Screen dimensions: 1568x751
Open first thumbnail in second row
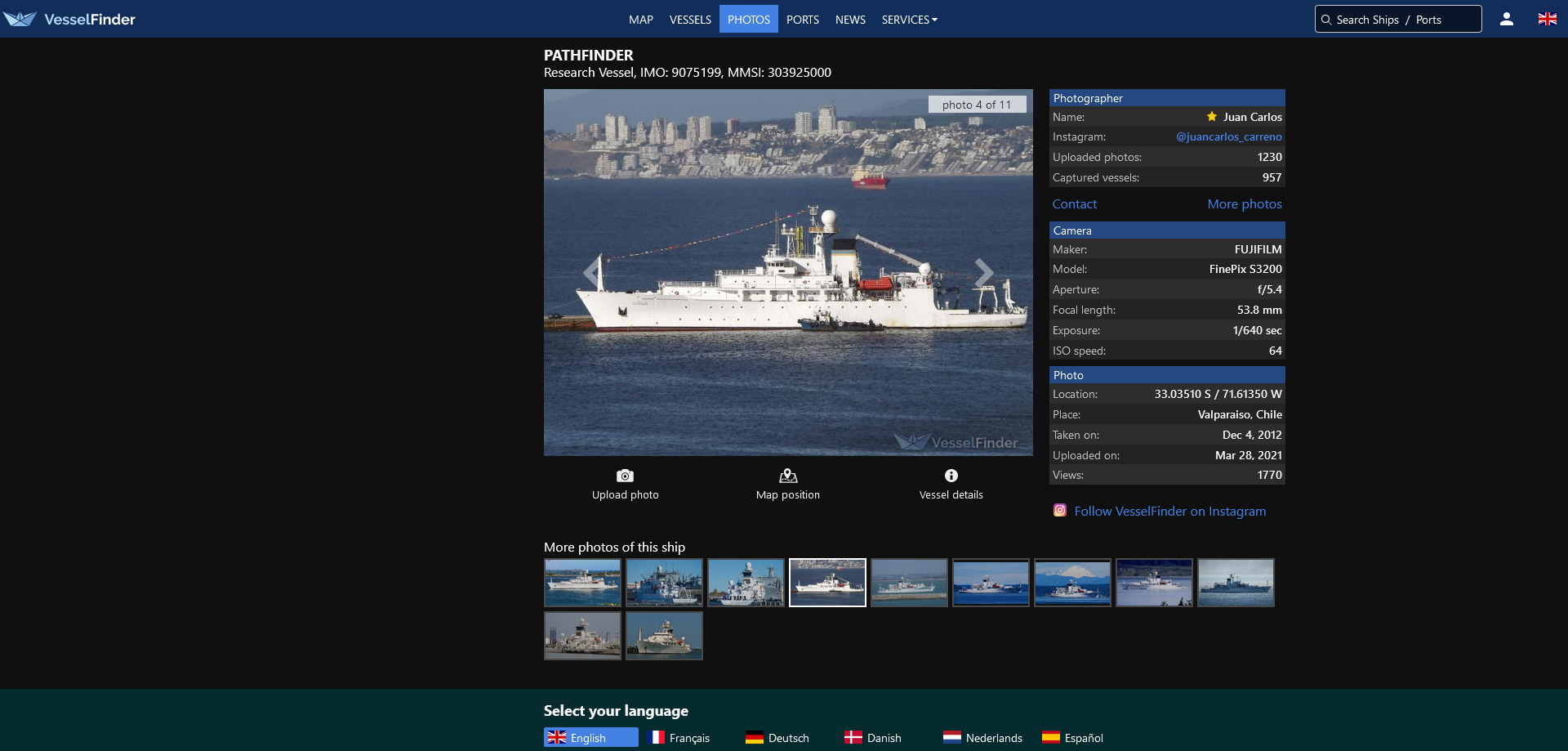(x=582, y=636)
